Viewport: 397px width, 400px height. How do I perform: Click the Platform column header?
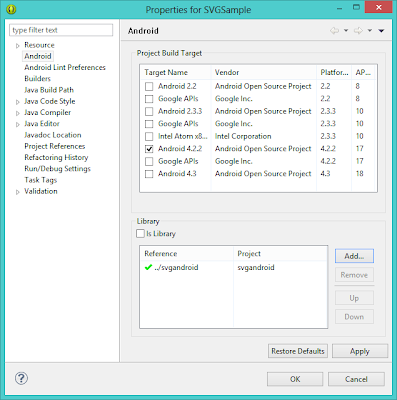(334, 72)
